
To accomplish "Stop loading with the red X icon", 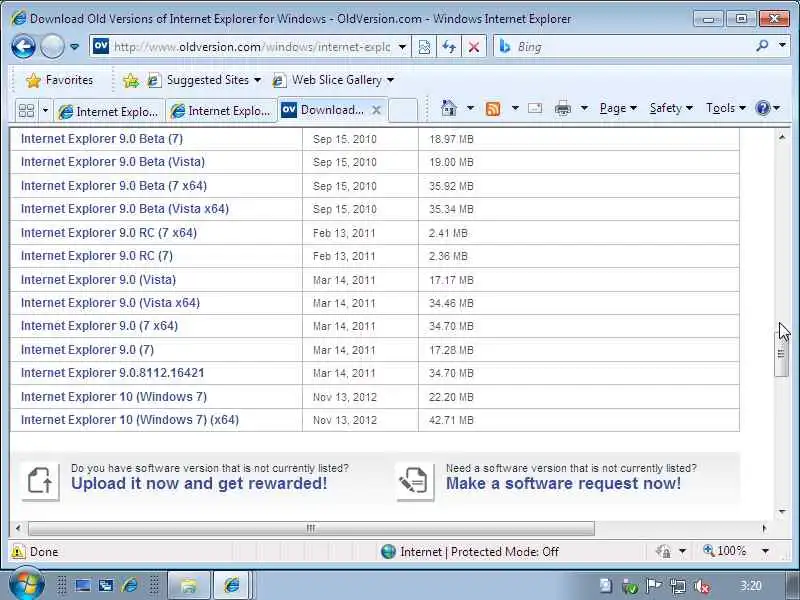I will point(473,47).
